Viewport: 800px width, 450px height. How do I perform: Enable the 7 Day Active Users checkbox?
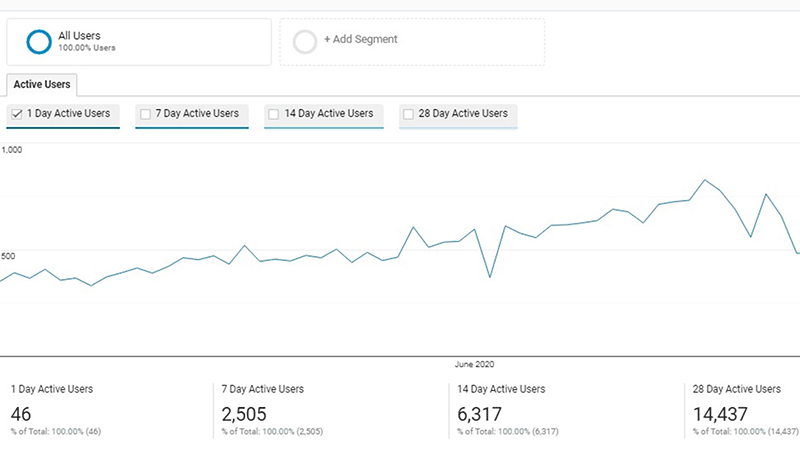click(145, 114)
